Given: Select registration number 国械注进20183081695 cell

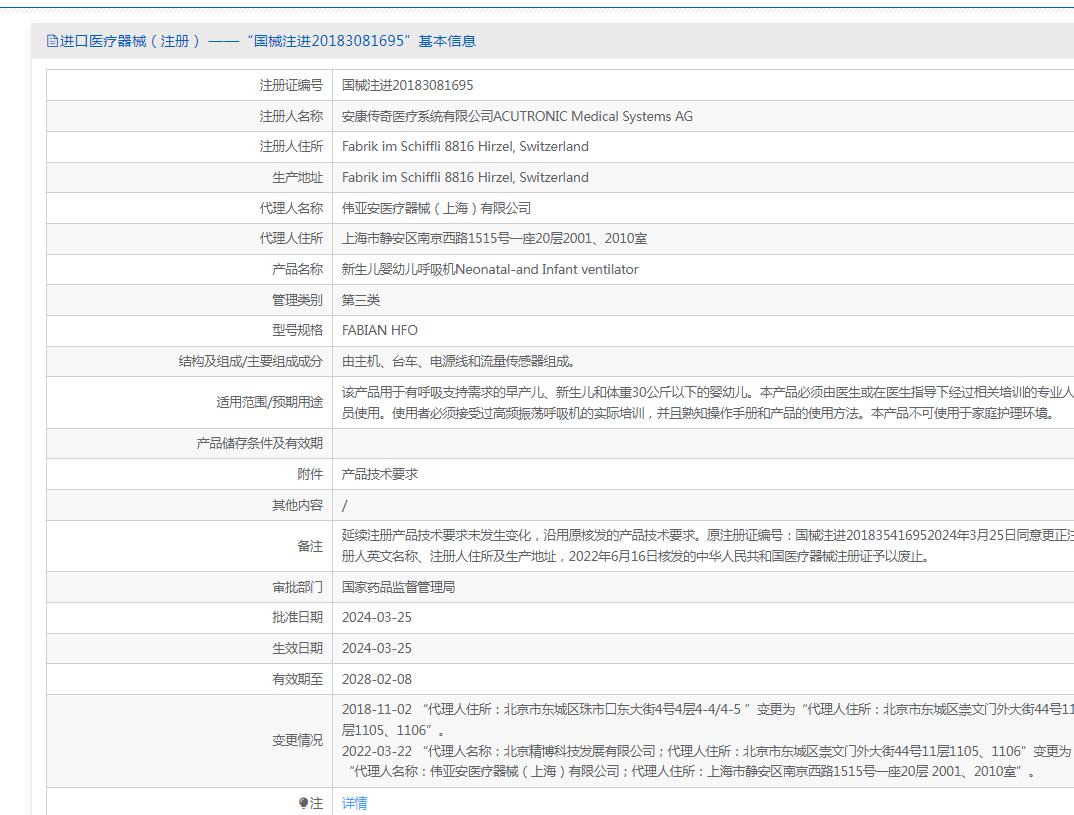Looking at the screenshot, I should coord(408,86).
